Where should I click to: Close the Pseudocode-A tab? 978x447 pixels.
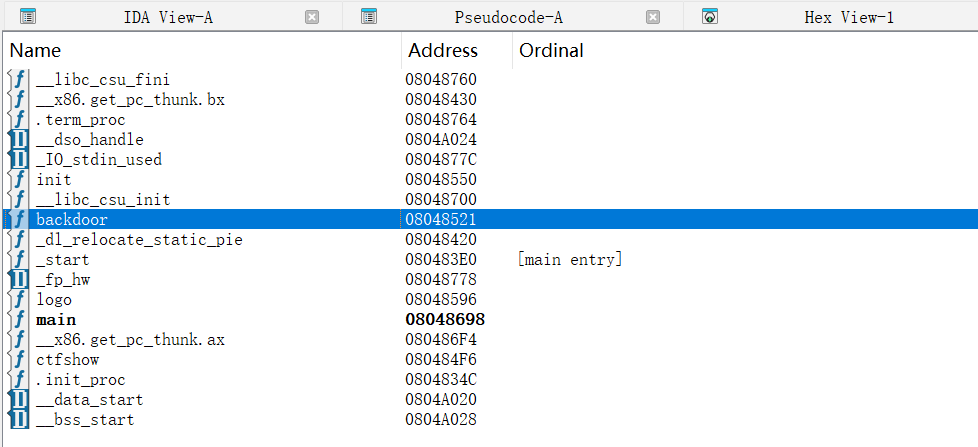click(x=653, y=17)
